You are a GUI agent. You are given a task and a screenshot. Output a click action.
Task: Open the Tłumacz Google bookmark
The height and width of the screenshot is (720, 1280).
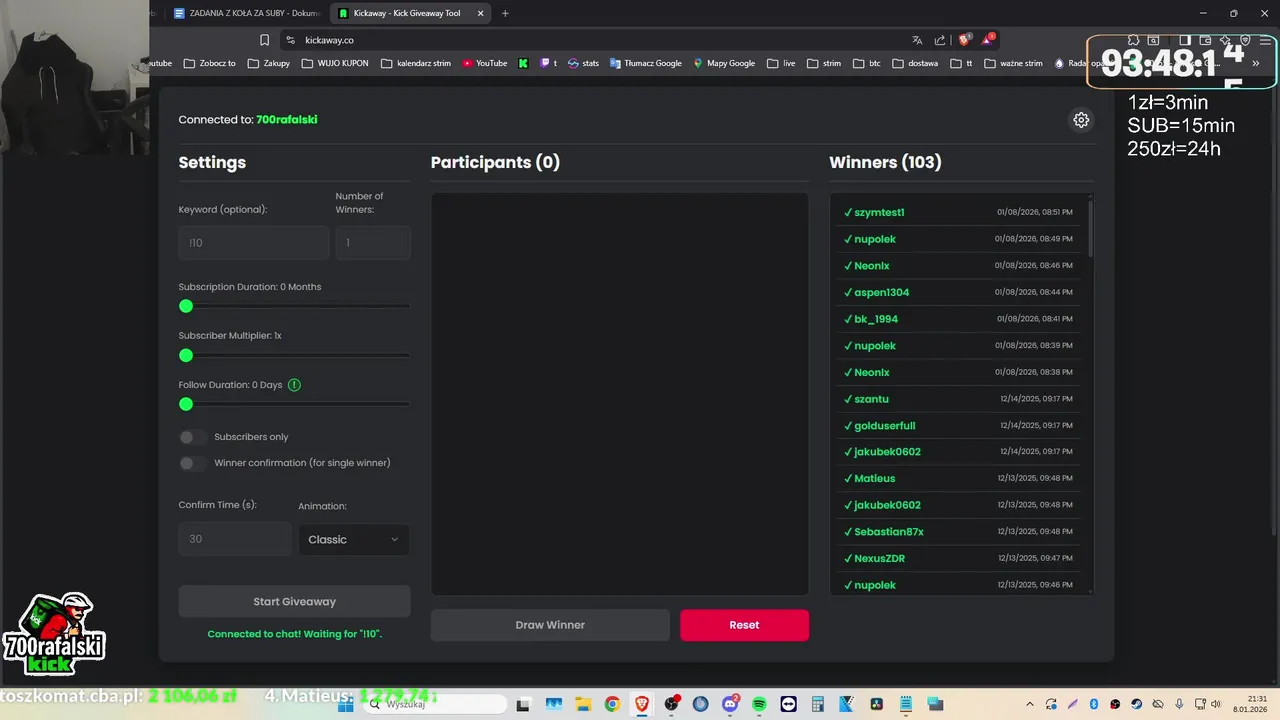[x=645, y=63]
